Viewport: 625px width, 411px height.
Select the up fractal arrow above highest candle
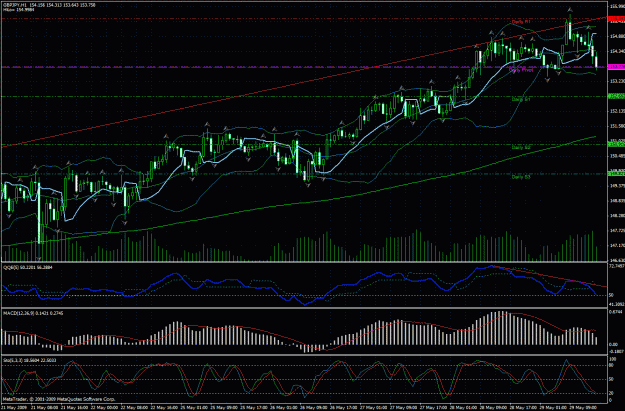pos(570,9)
